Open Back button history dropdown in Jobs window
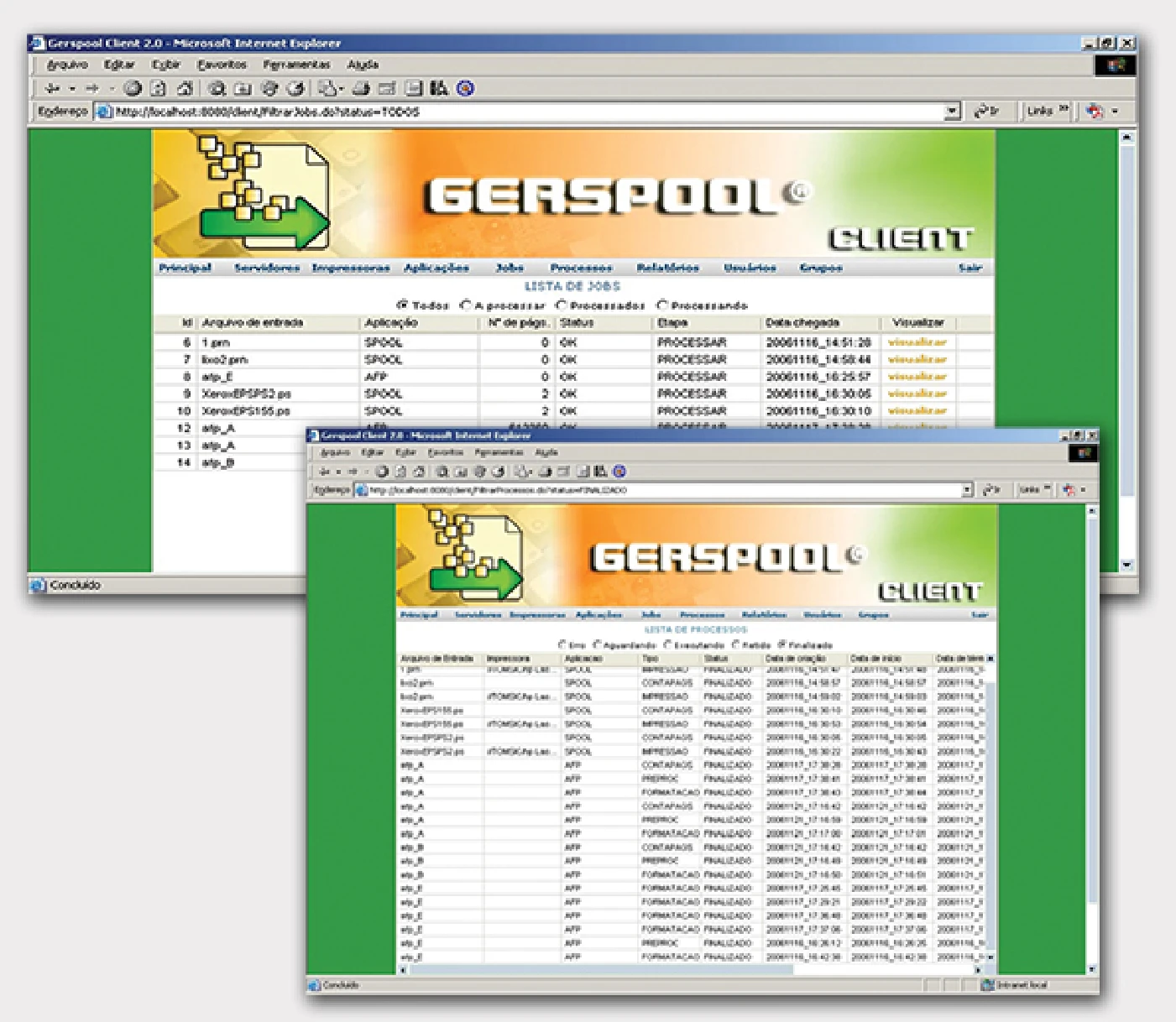The image size is (1176, 1022). pyautogui.click(x=72, y=88)
